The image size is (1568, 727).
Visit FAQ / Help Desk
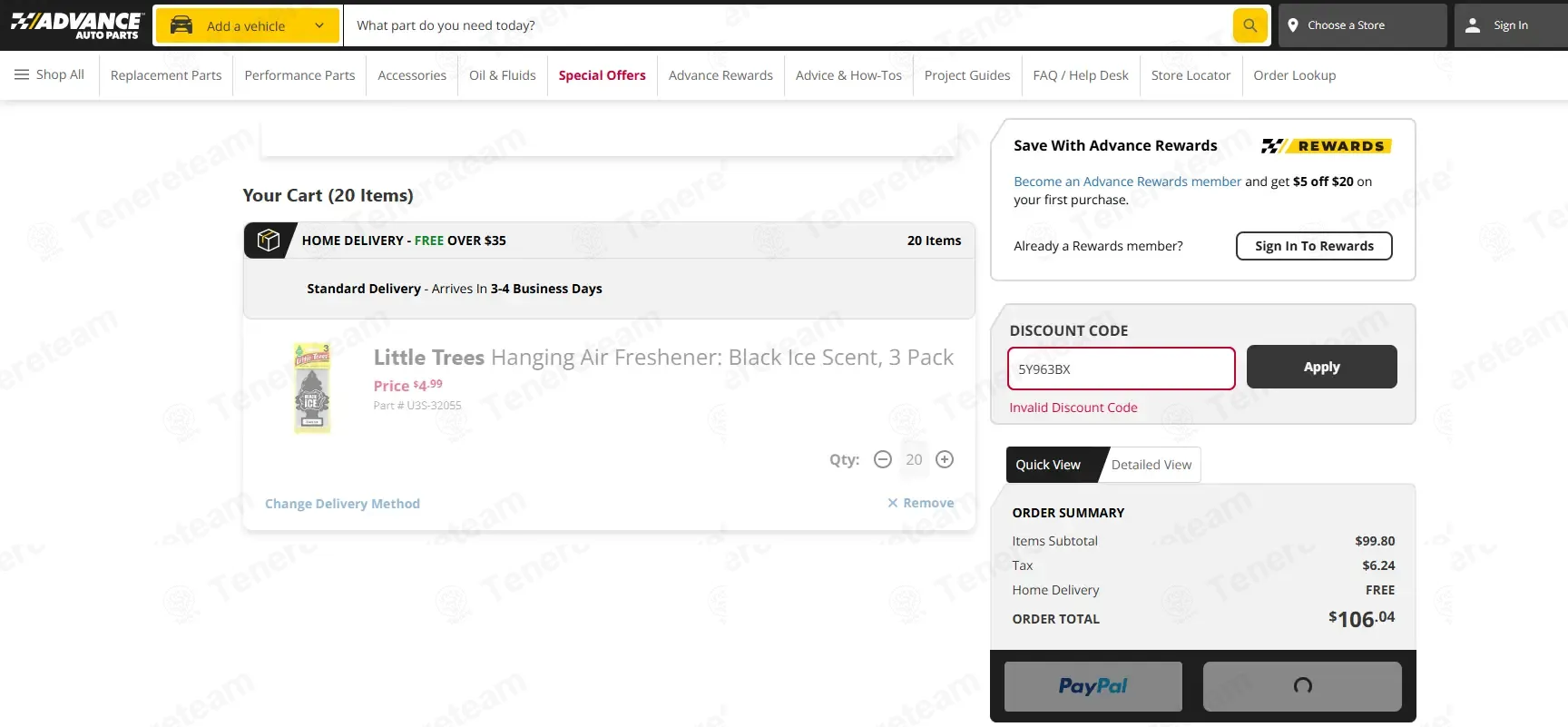click(1081, 75)
